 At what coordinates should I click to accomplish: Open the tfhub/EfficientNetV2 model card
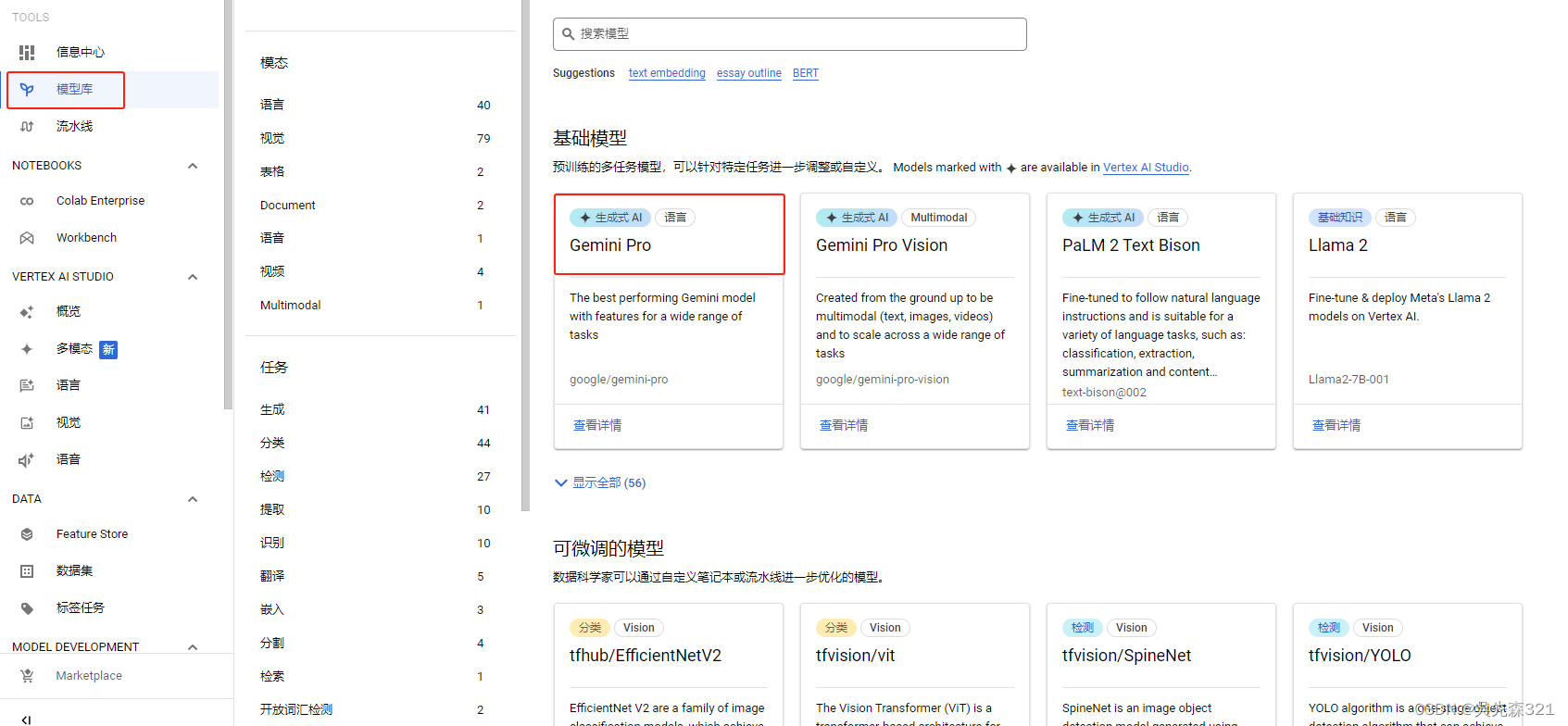tap(669, 665)
